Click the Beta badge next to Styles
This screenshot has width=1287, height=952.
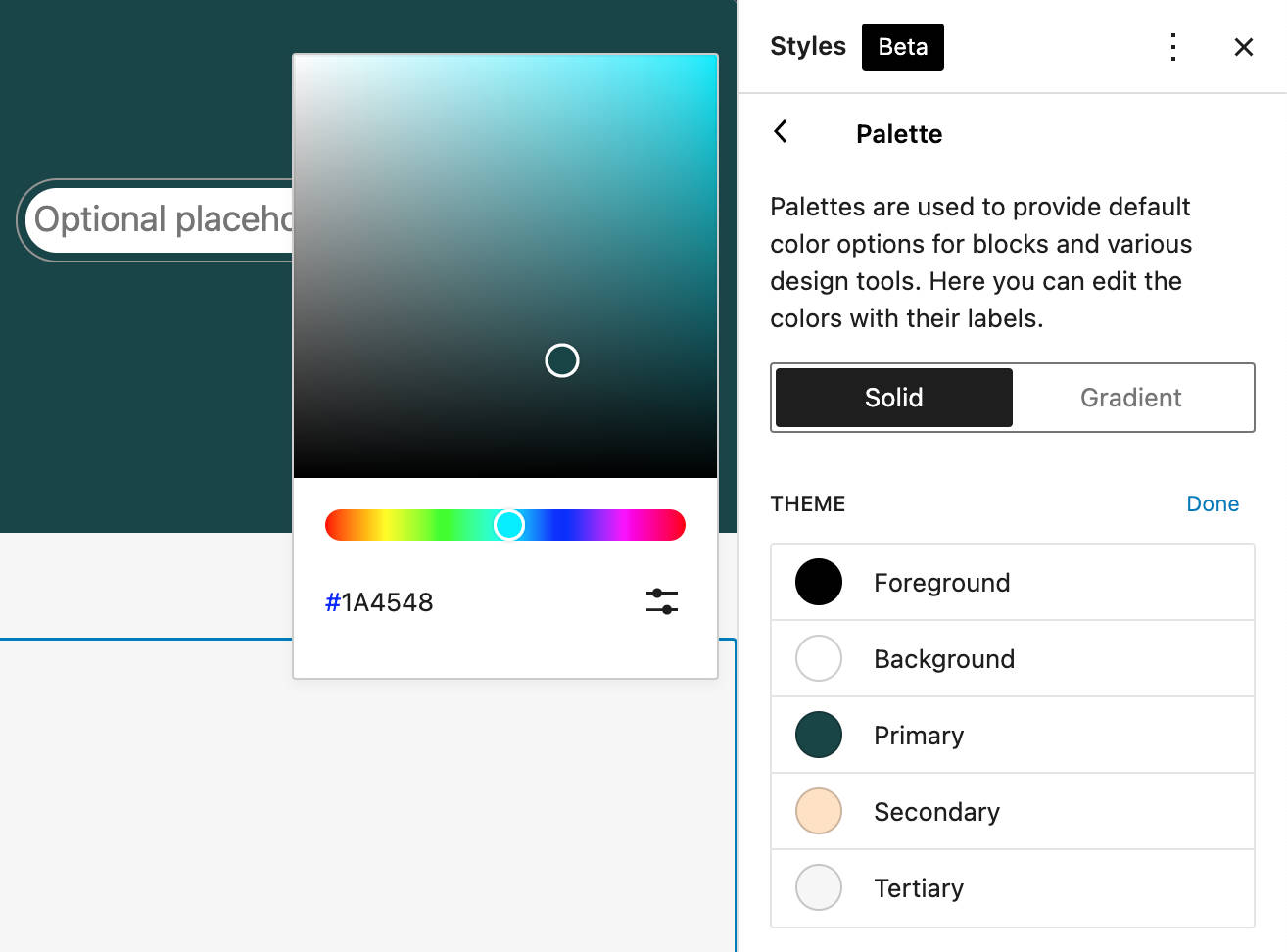coord(902,46)
